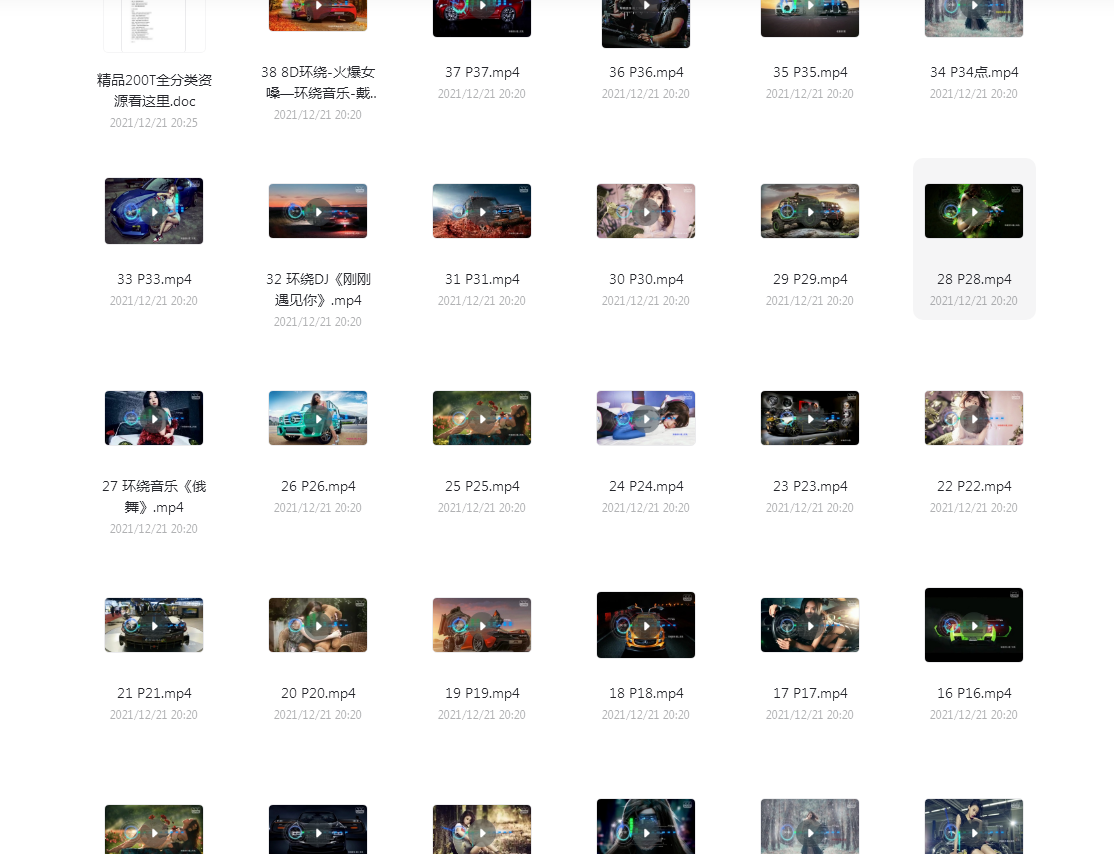Select file name 20 P20.mp4
The image size is (1114, 854).
point(318,693)
